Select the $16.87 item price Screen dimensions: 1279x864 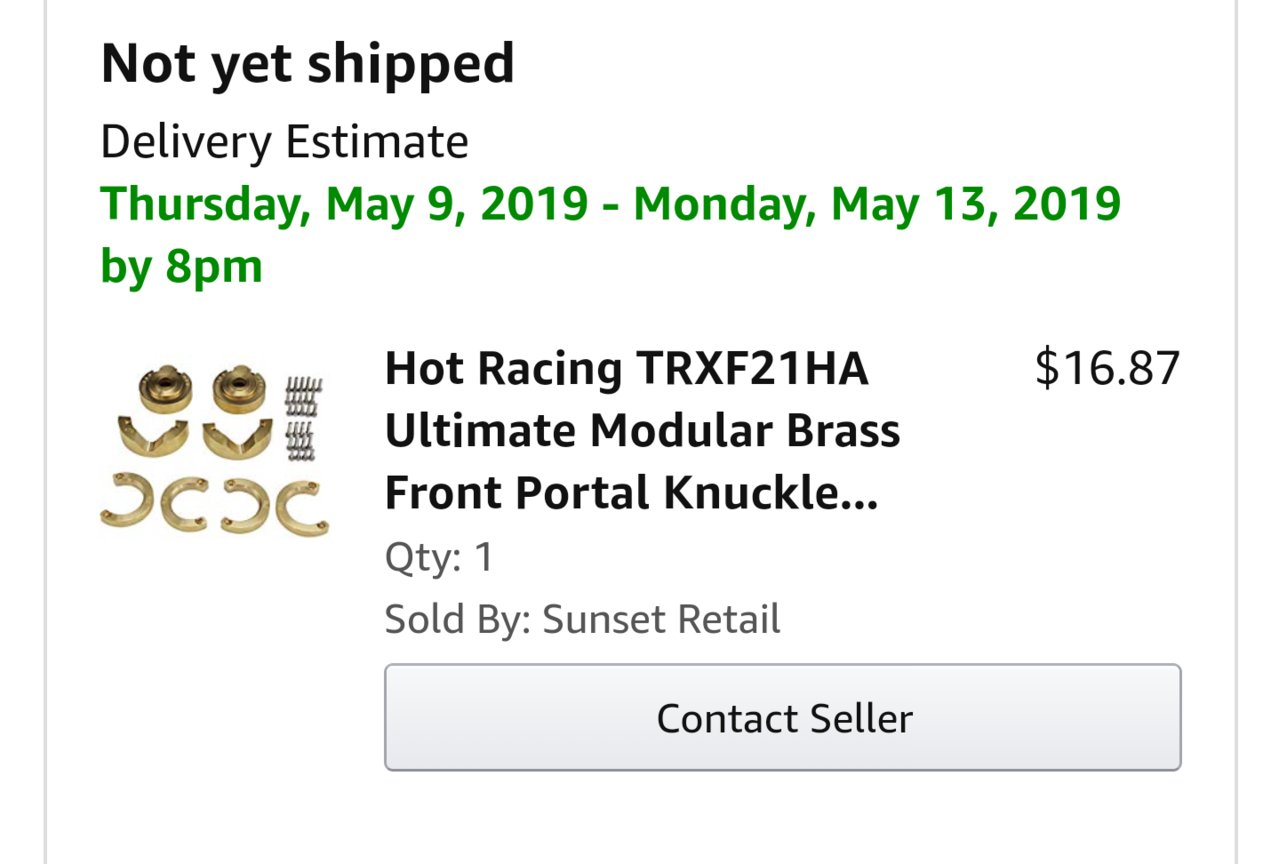tap(1107, 368)
